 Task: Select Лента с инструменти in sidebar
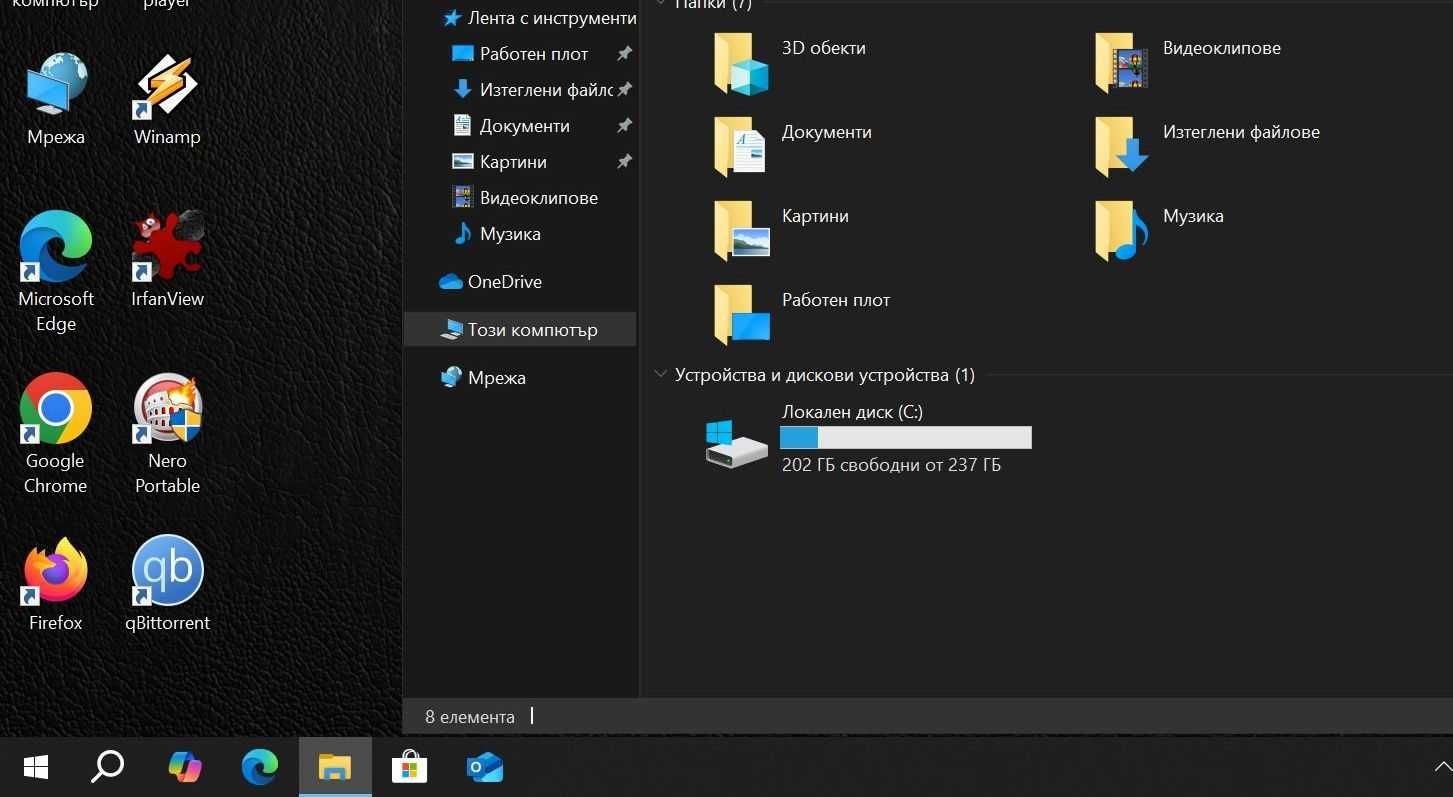pyautogui.click(x=539, y=18)
